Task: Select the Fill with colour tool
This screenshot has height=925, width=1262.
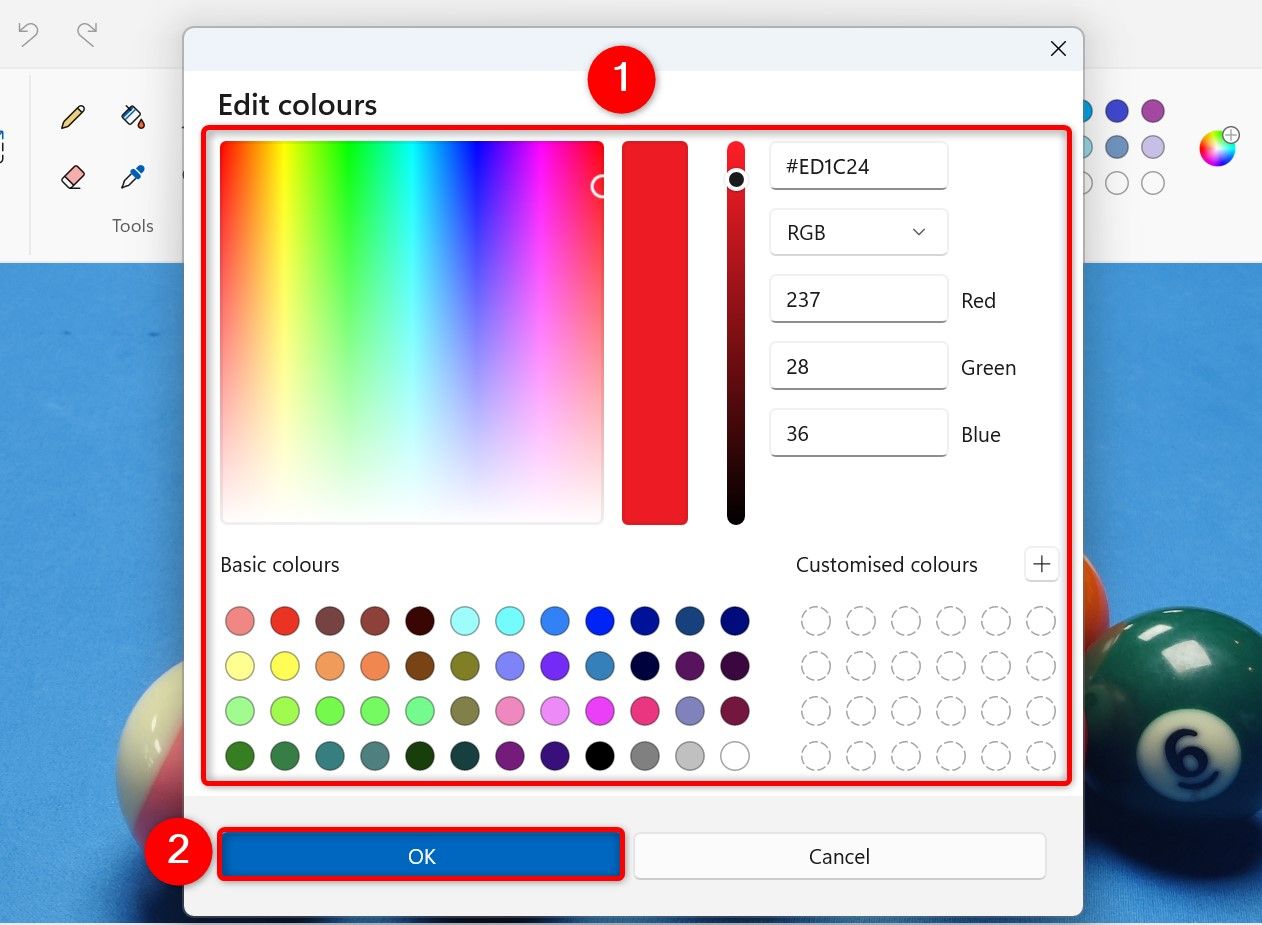Action: point(133,116)
